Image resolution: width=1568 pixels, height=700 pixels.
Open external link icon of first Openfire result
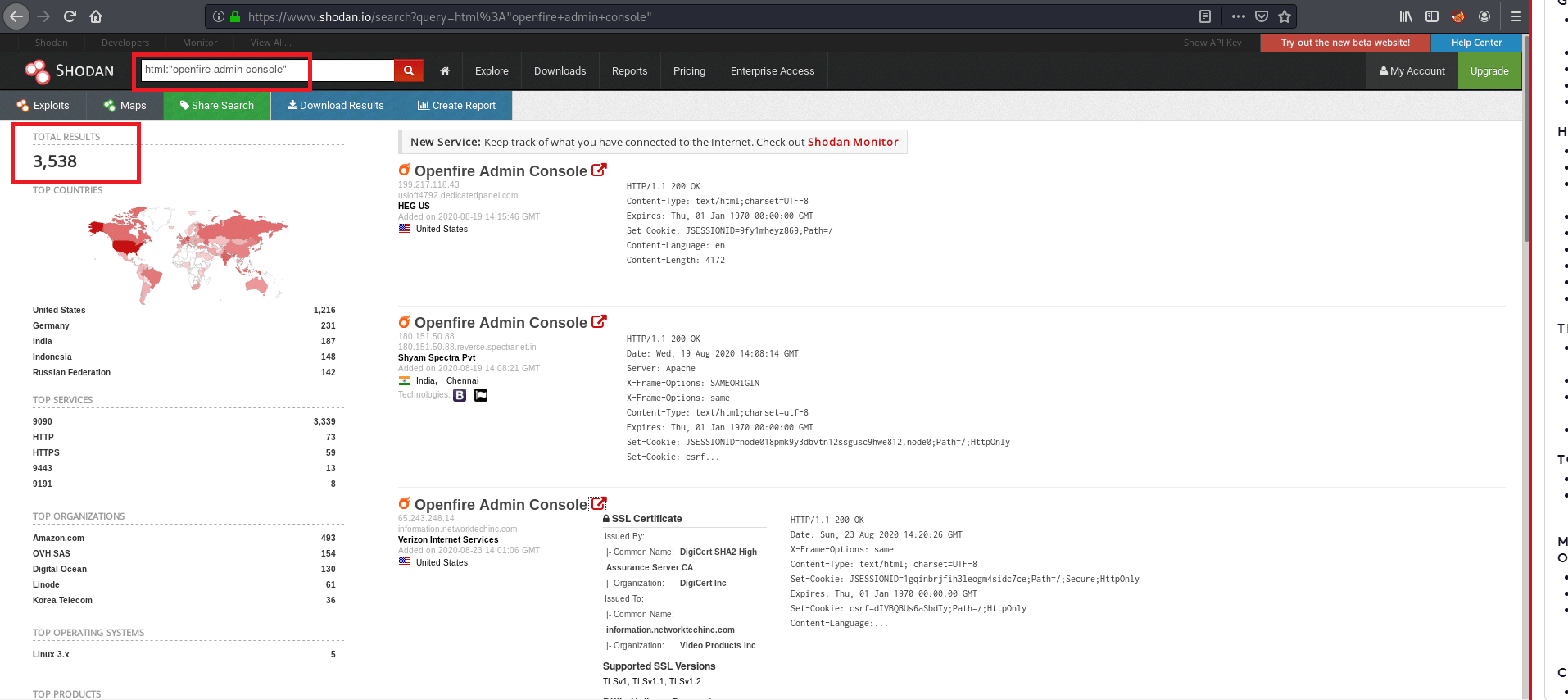click(x=599, y=170)
